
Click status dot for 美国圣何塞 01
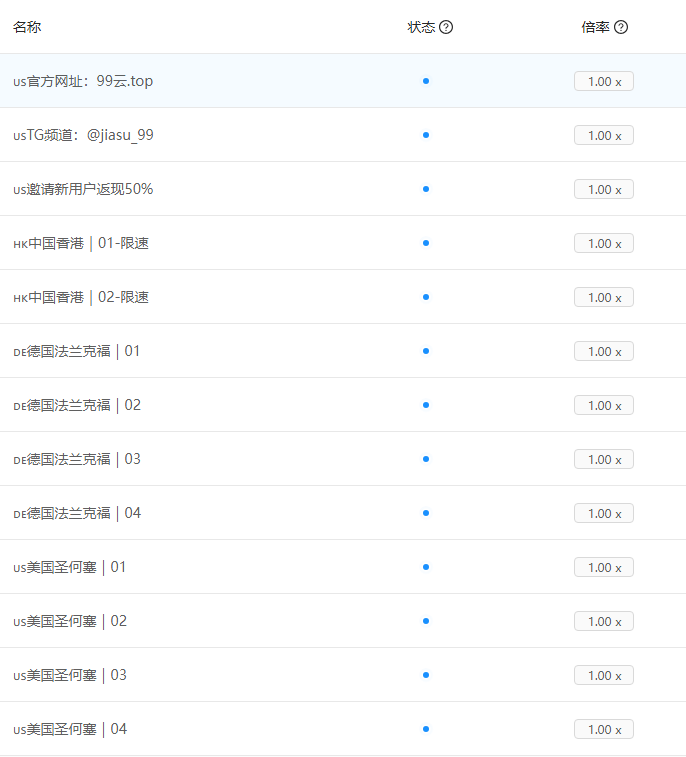[x=426, y=567]
